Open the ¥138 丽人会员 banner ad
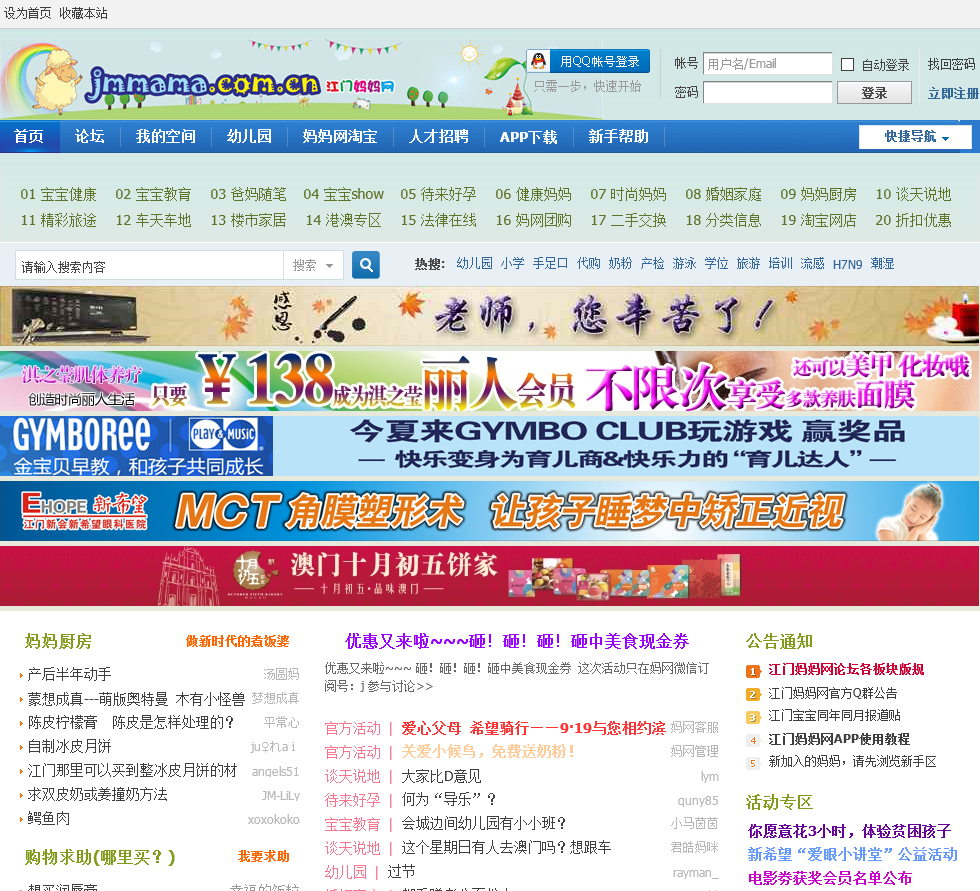Image resolution: width=980 pixels, height=891 pixels. click(x=489, y=381)
